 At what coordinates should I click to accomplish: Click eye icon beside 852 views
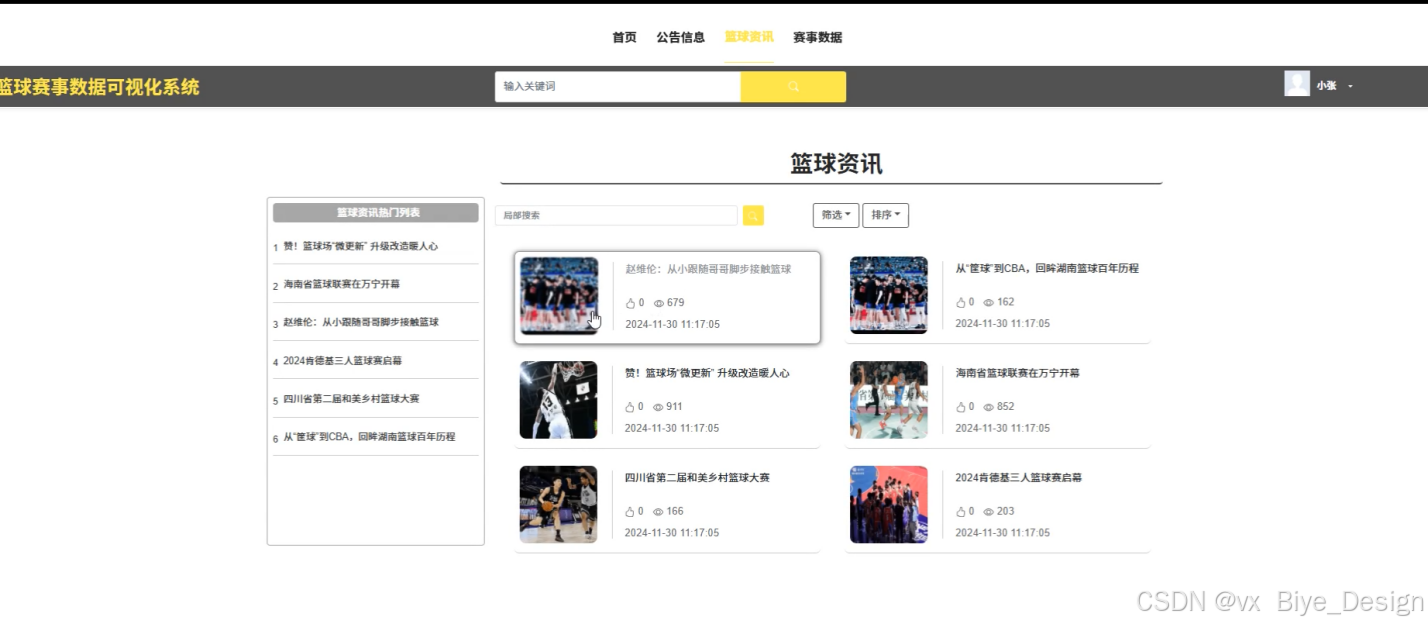click(x=989, y=407)
